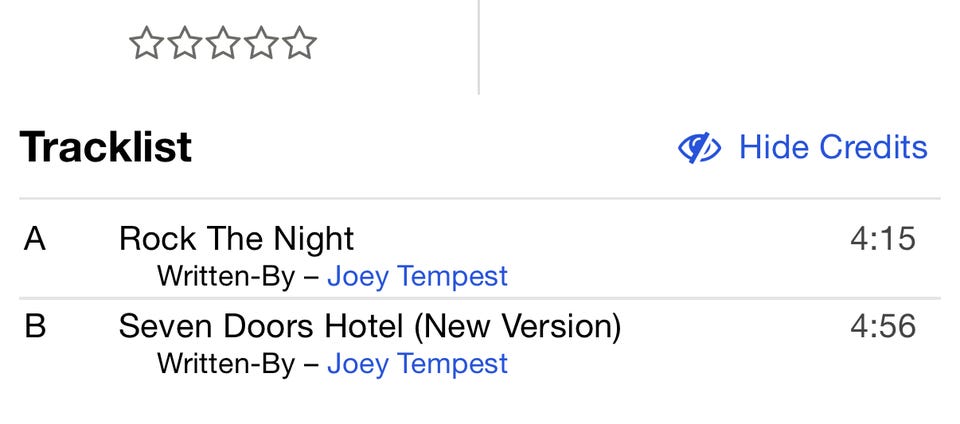Select the fourth rating star
The height and width of the screenshot is (424, 960).
click(260, 43)
